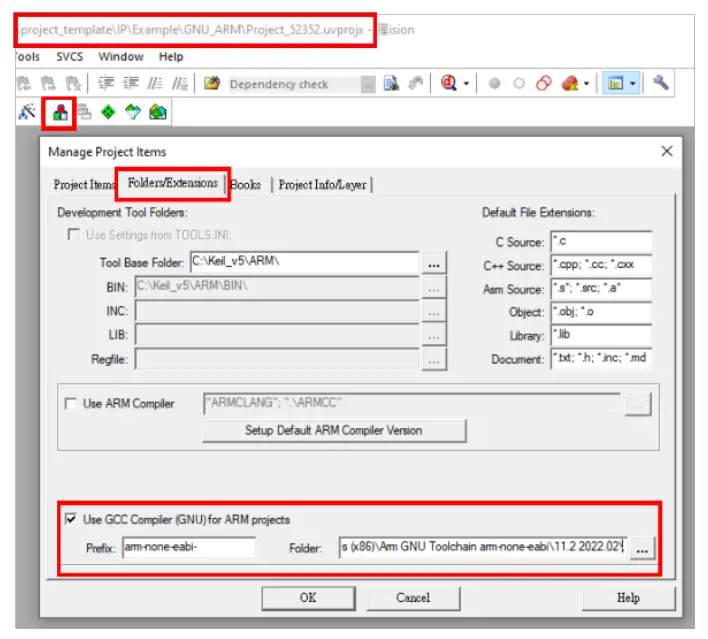Open dropdown arrow beside Kill Breakpoints icon
The width and height of the screenshot is (708, 639).
(587, 84)
